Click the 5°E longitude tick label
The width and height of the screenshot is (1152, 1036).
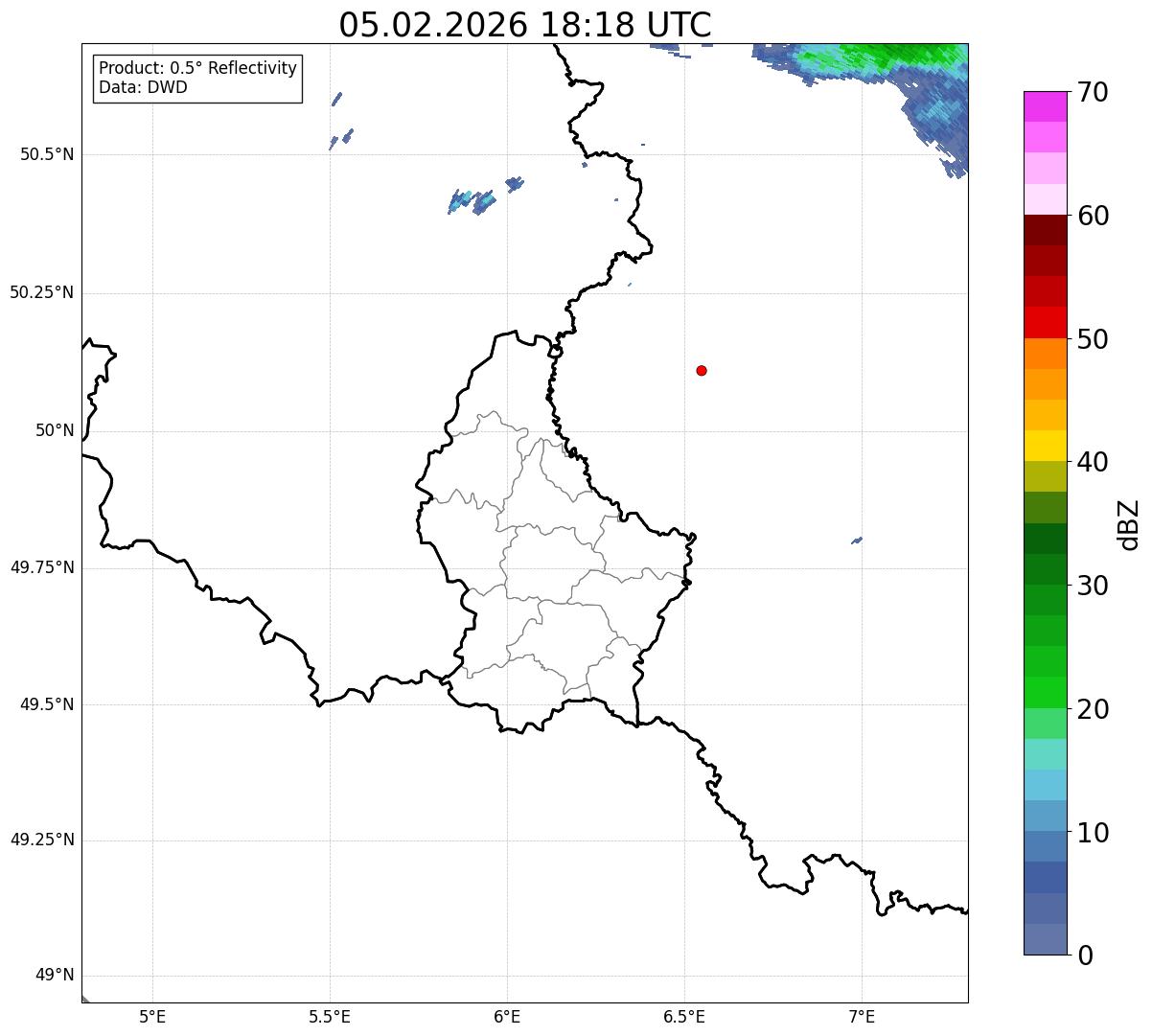point(152,1015)
